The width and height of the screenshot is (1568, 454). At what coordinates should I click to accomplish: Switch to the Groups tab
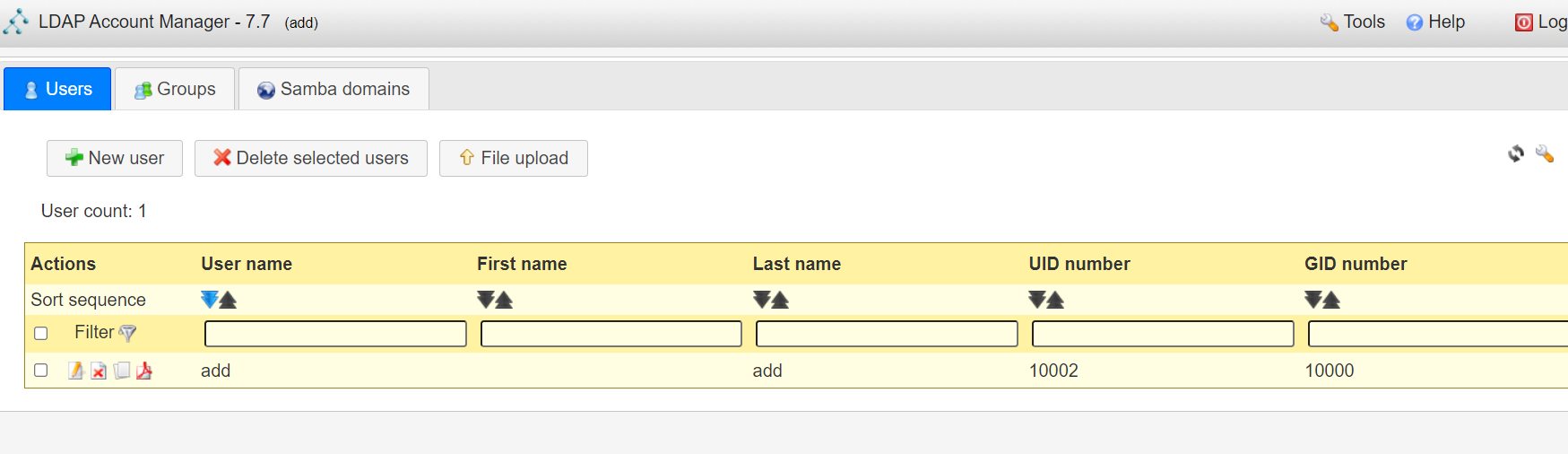pos(175,89)
